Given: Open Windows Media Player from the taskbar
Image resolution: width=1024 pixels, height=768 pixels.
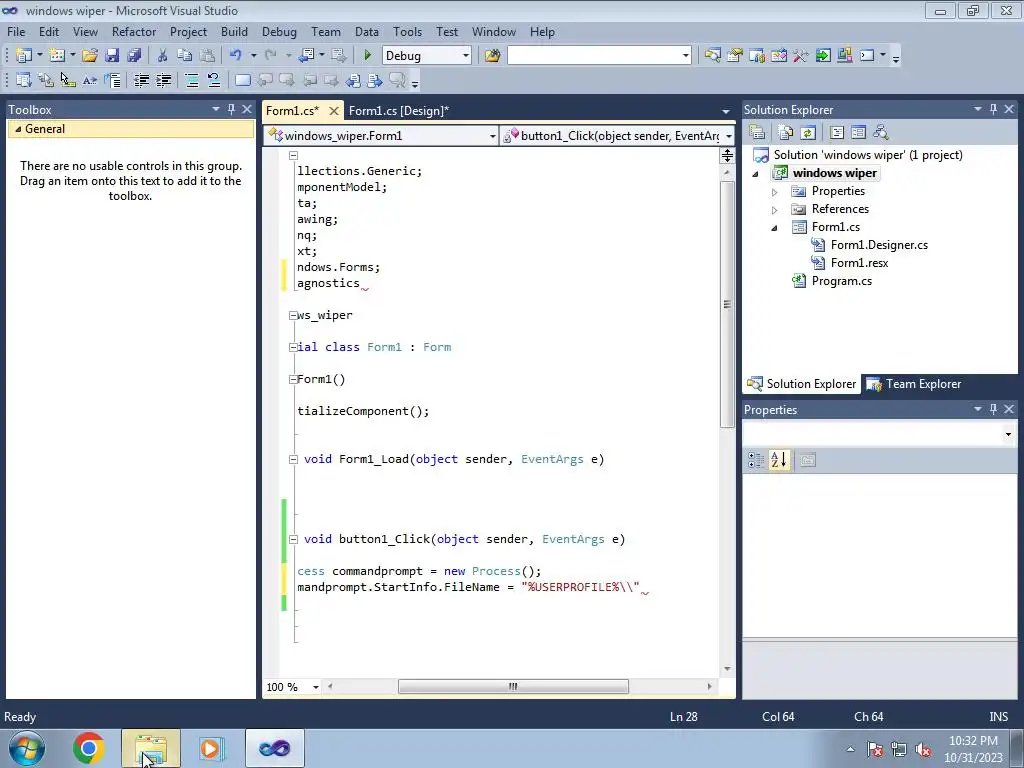Looking at the screenshot, I should (211, 748).
